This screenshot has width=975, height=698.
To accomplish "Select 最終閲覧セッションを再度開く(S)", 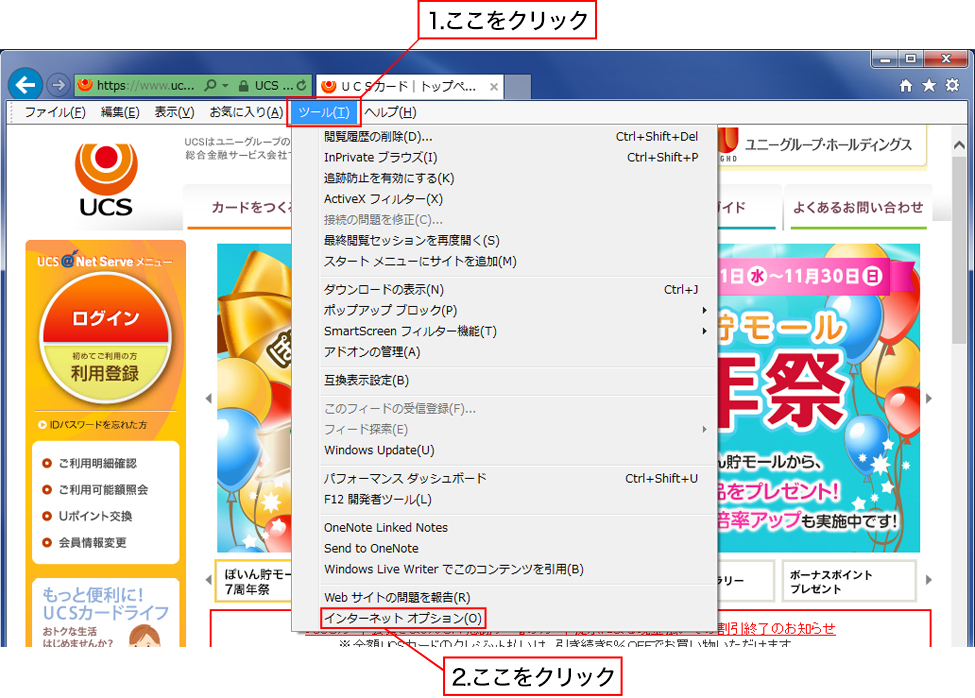I will (505, 241).
